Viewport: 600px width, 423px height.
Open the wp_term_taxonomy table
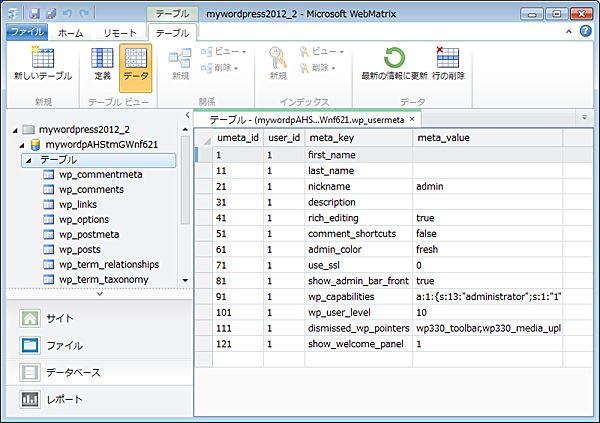tap(103, 279)
